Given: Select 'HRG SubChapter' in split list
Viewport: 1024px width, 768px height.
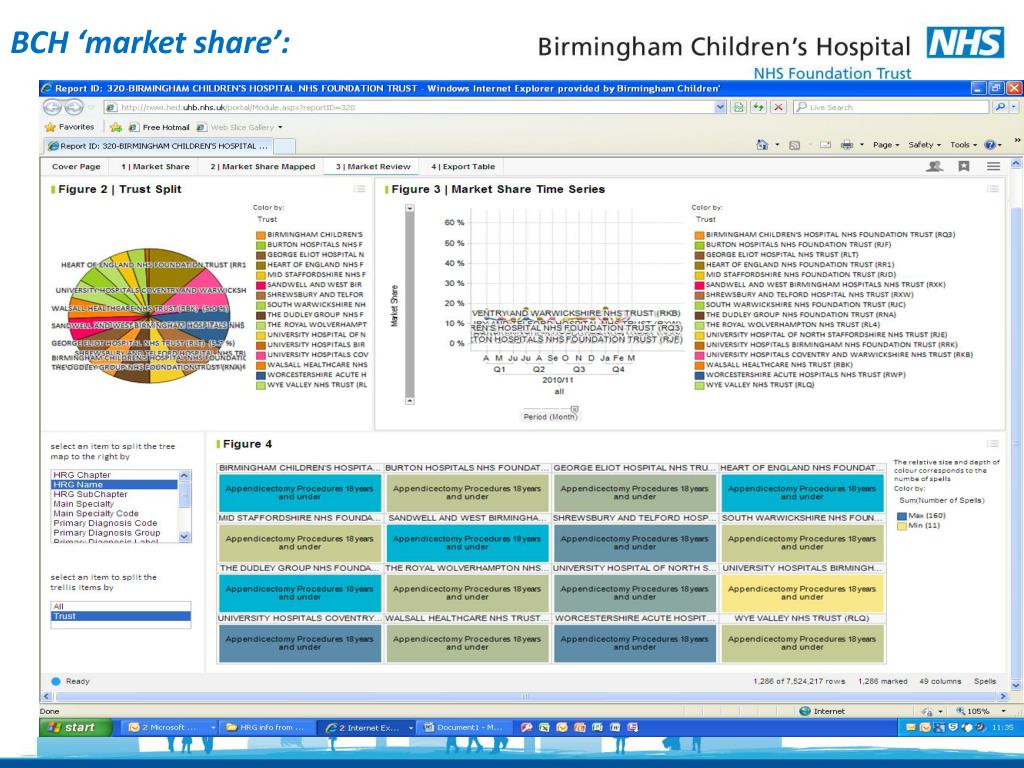Looking at the screenshot, I should (x=114, y=494).
